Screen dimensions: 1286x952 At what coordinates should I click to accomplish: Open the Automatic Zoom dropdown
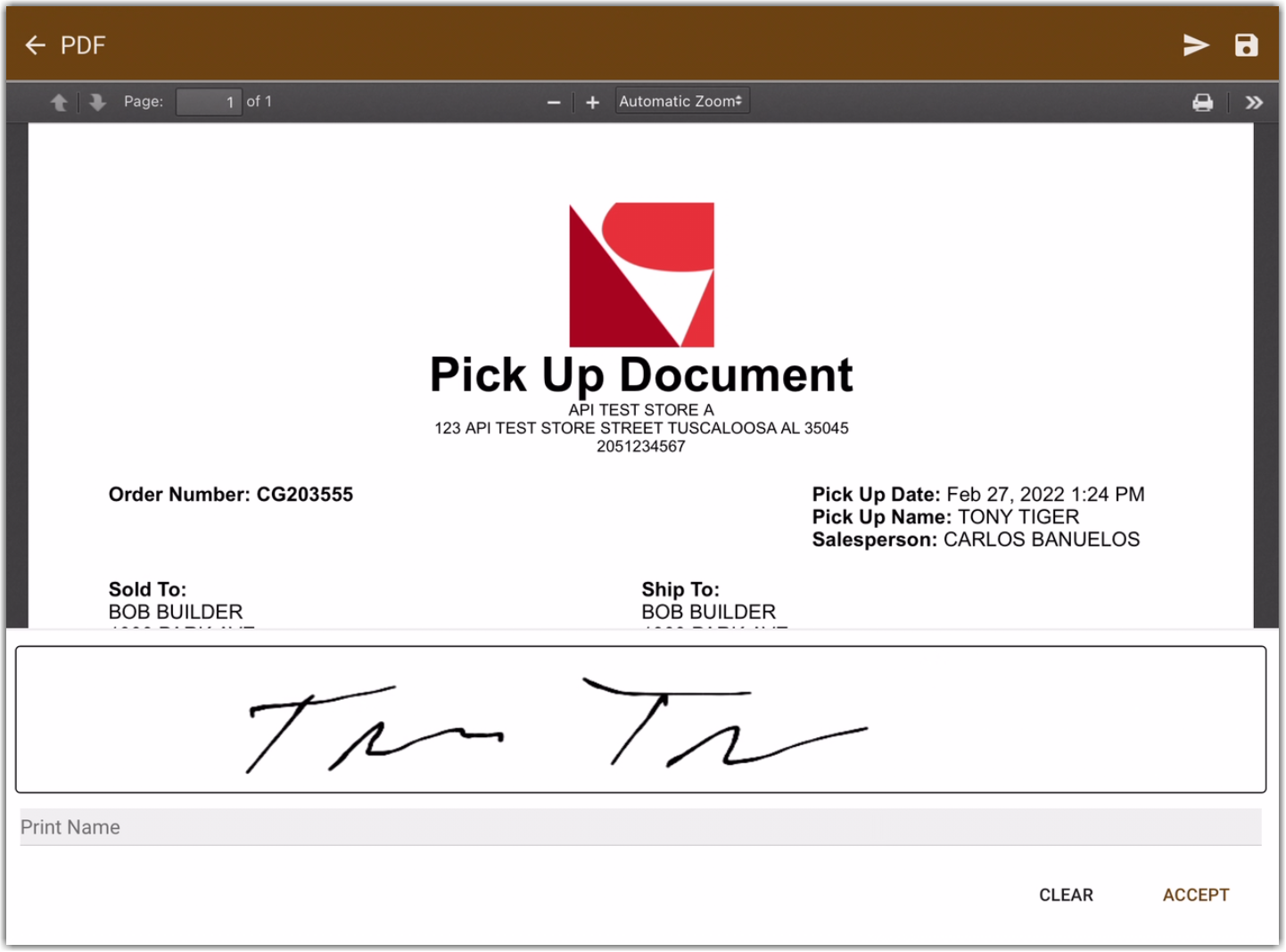click(x=681, y=101)
